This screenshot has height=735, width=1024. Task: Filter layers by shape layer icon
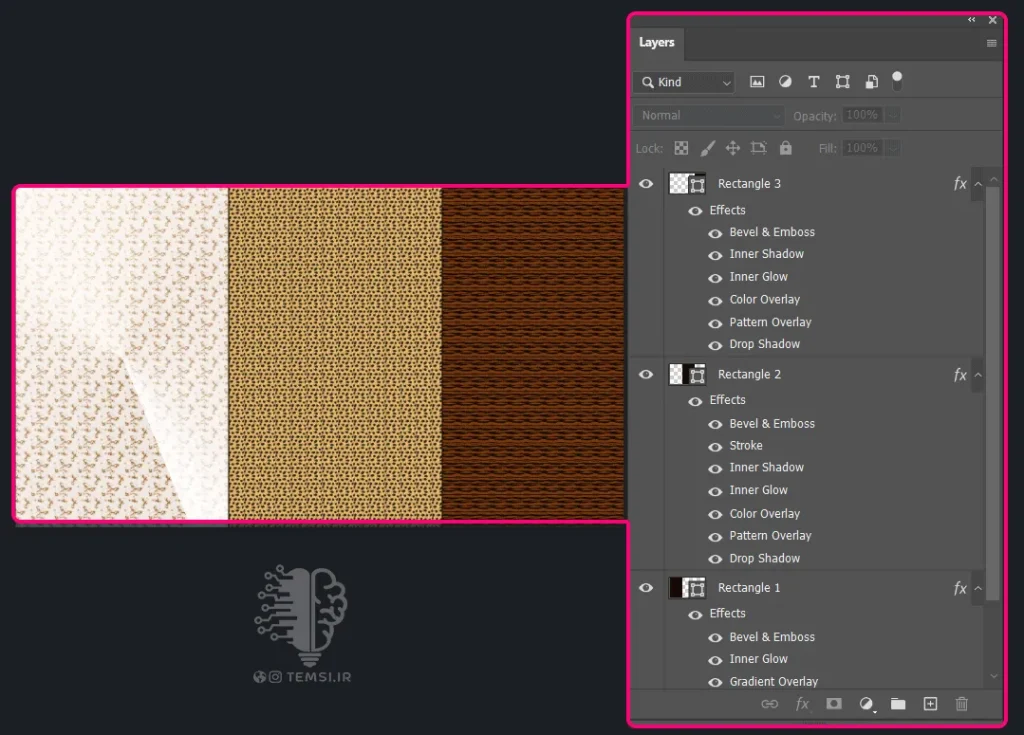pyautogui.click(x=842, y=82)
